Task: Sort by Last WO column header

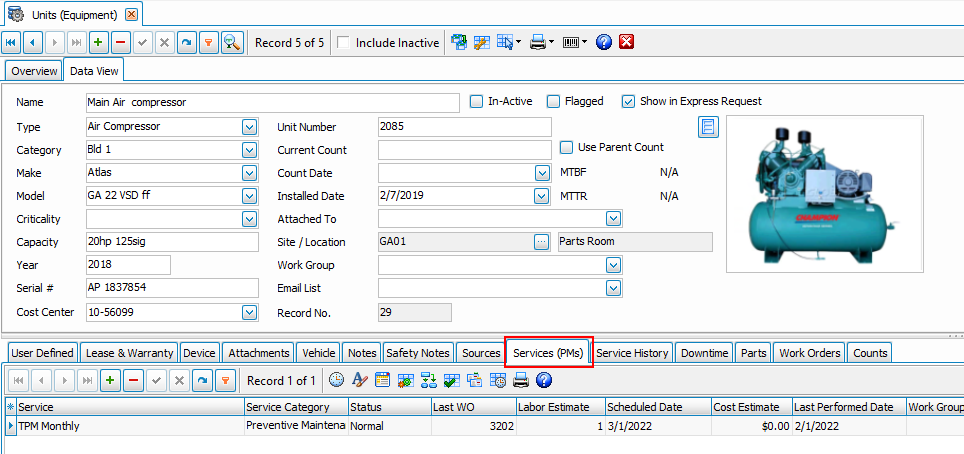Action: pos(473,407)
